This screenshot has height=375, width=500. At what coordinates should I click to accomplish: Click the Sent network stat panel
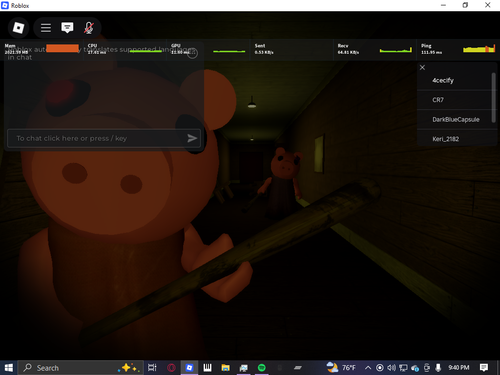(x=291, y=50)
